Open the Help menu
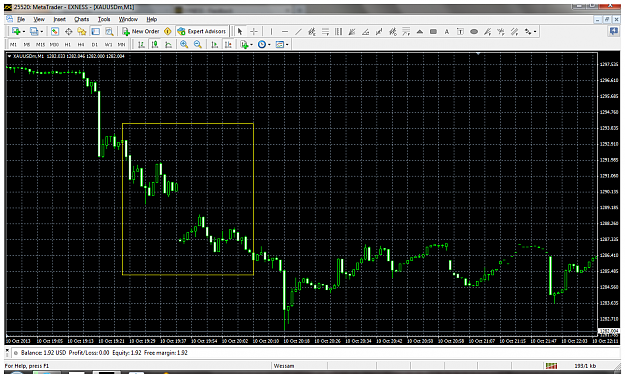 tap(151, 19)
